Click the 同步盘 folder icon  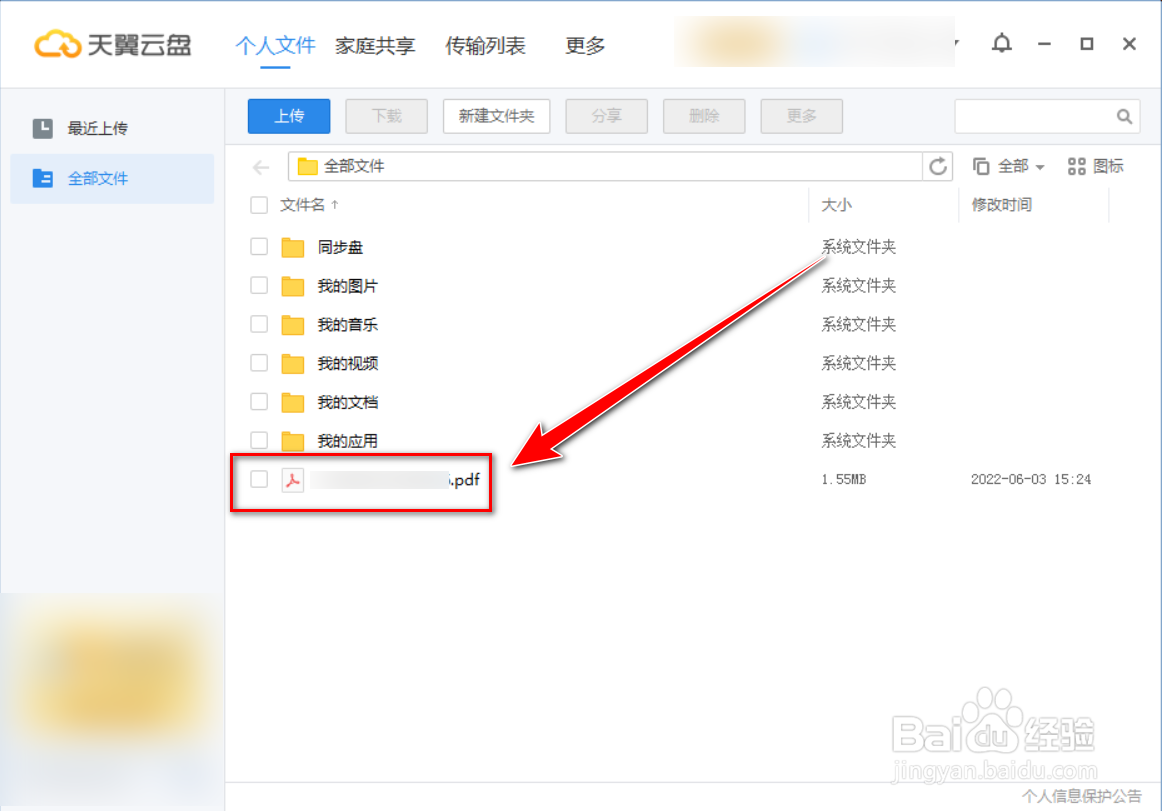point(293,248)
